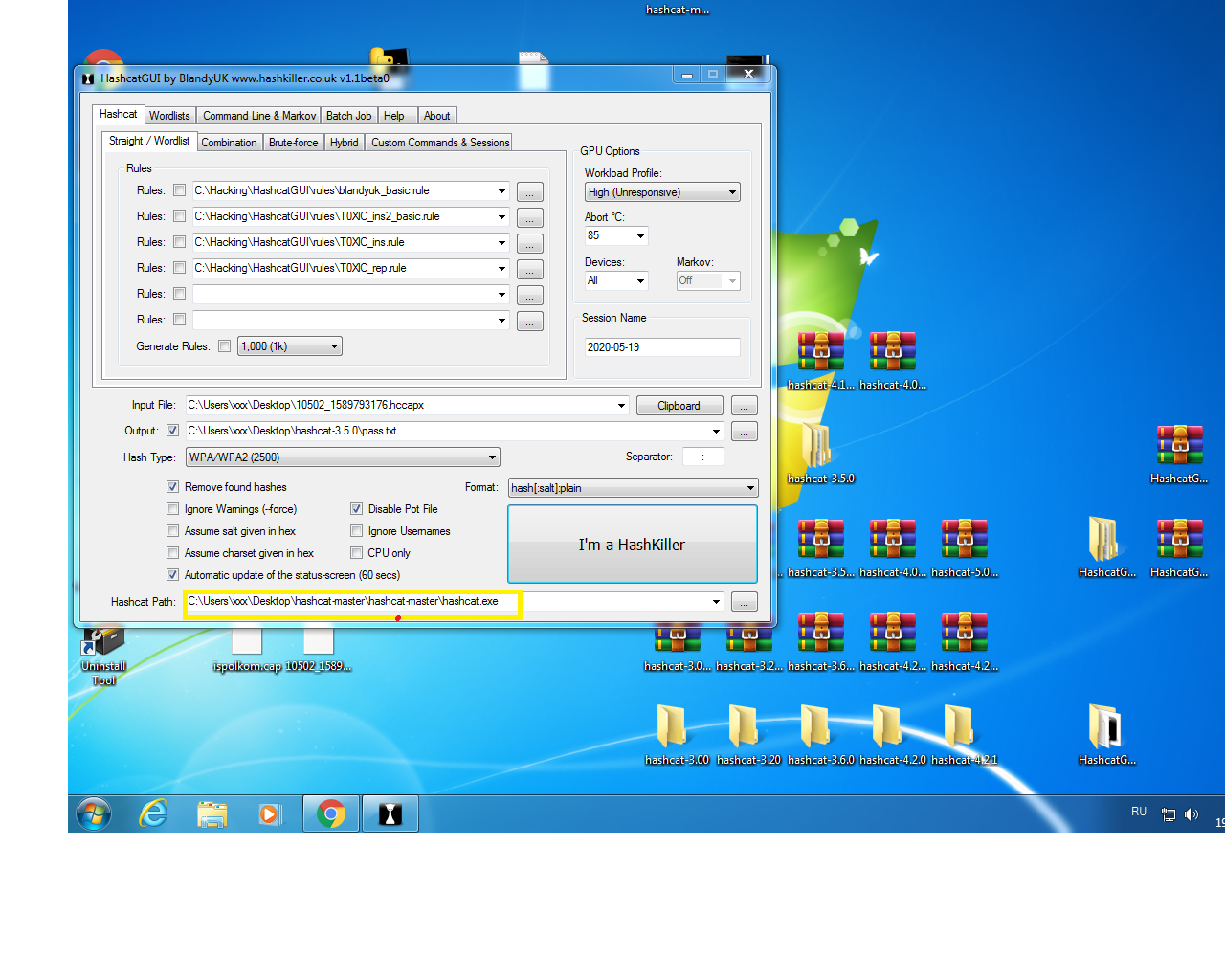Open Google Chrome from the taskbar
The height and width of the screenshot is (980, 1225).
pyautogui.click(x=331, y=814)
